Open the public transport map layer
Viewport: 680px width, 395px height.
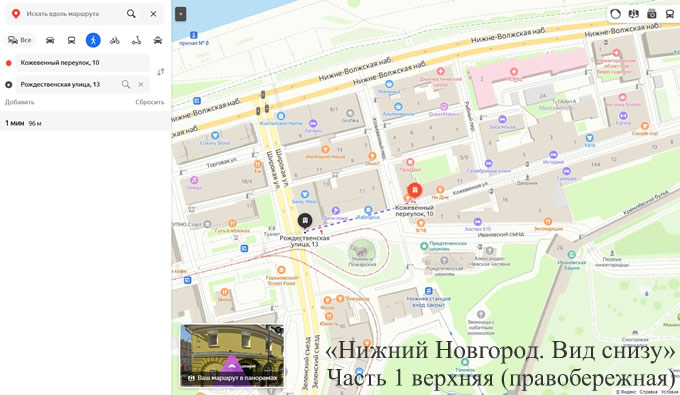670,14
